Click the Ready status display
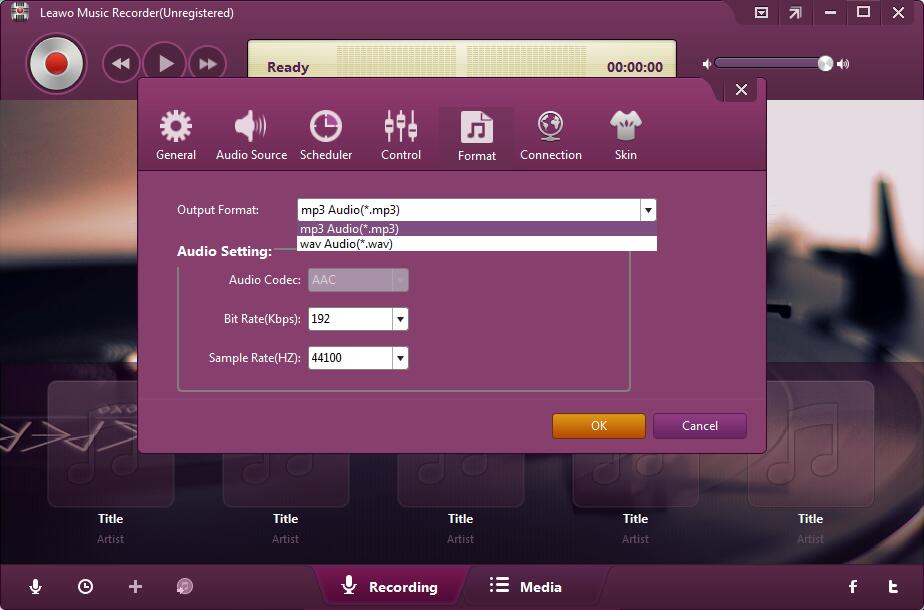The width and height of the screenshot is (924, 610). (288, 67)
